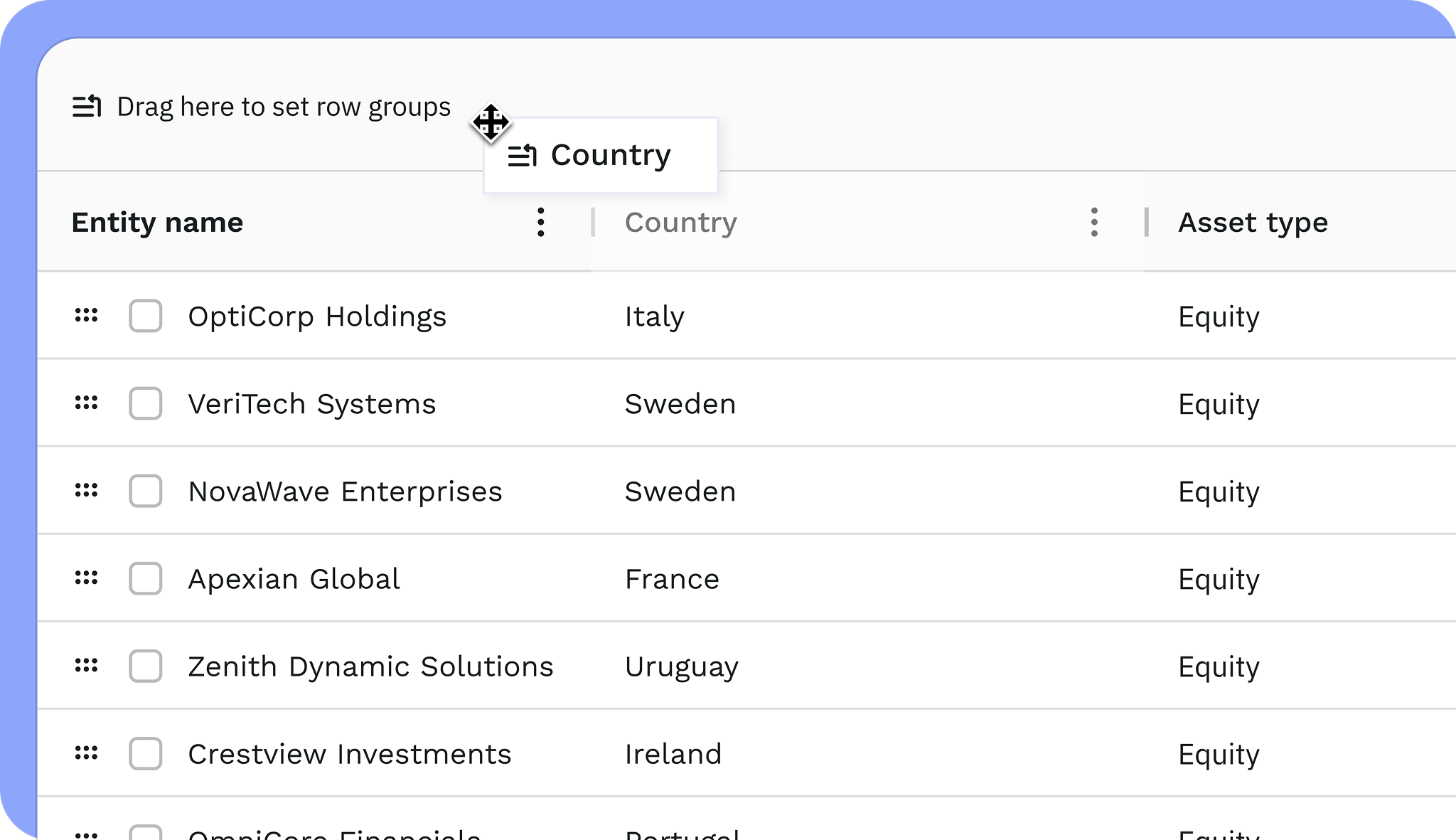The height and width of the screenshot is (840, 1456).
Task: Click the VeriTech Systems row drag handle
Action: point(87,403)
